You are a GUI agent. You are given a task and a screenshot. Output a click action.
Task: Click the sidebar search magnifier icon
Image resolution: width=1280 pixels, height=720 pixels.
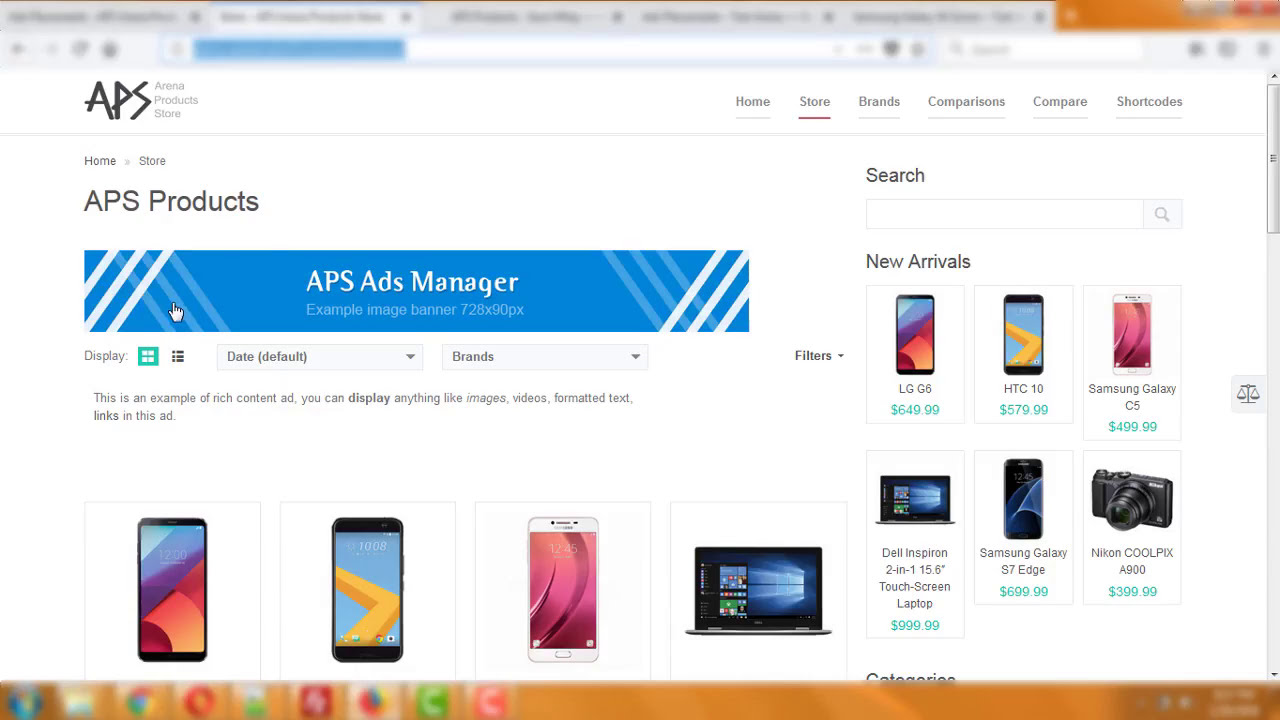1161,213
